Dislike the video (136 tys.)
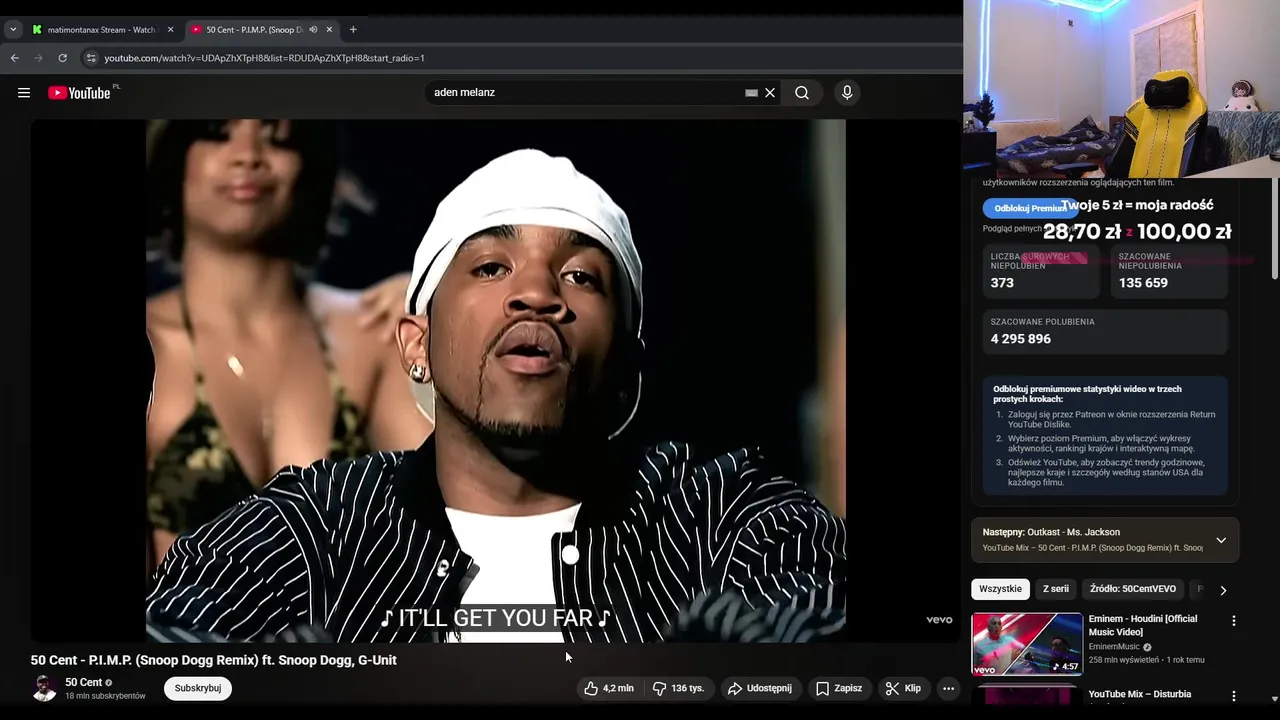The image size is (1280, 720). 678,688
